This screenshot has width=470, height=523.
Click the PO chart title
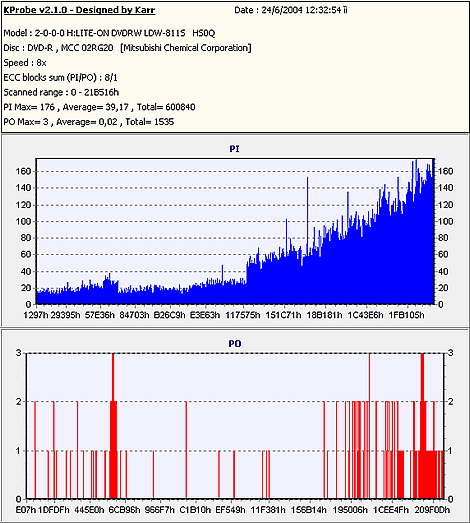pyautogui.click(x=235, y=344)
